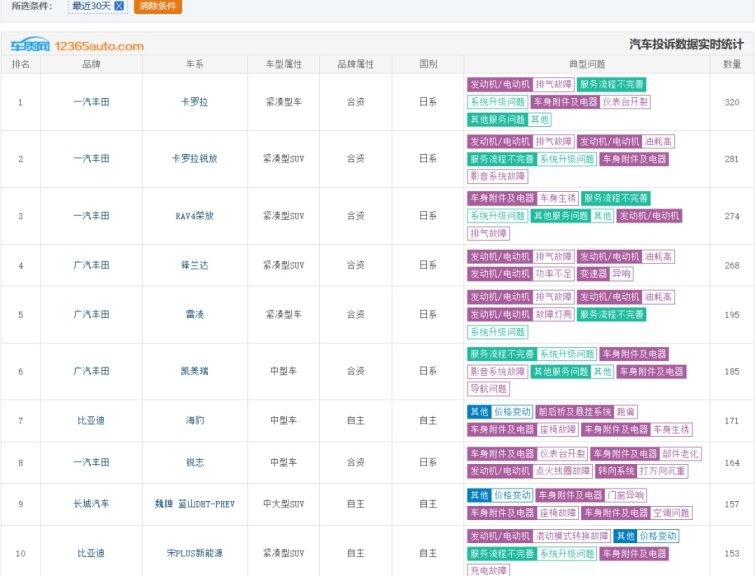Click 打方向沉重 tag in 锐志 row
Screen dimensions: 756x576
click(x=662, y=471)
